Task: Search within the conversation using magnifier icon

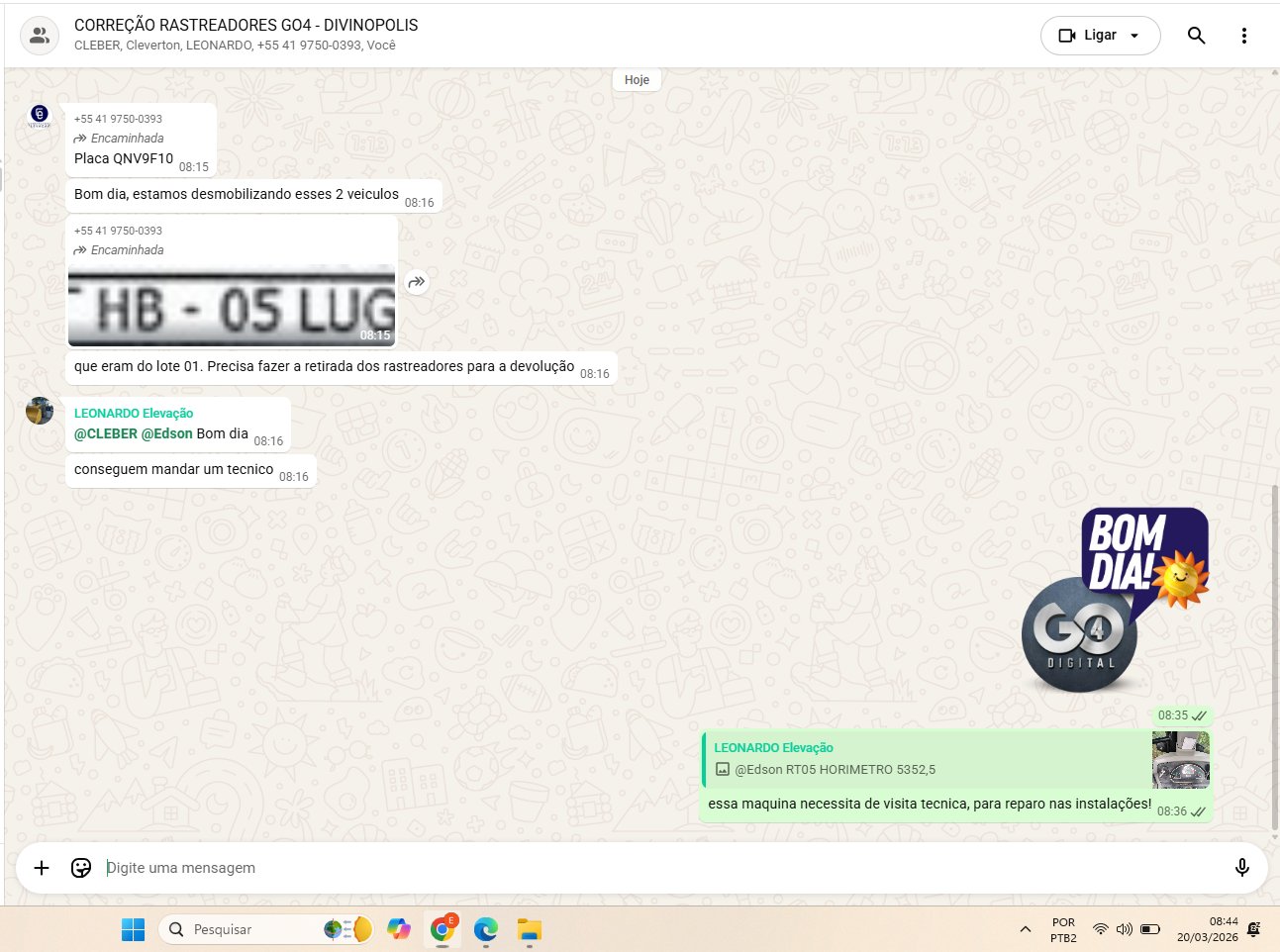Action: [x=1196, y=36]
